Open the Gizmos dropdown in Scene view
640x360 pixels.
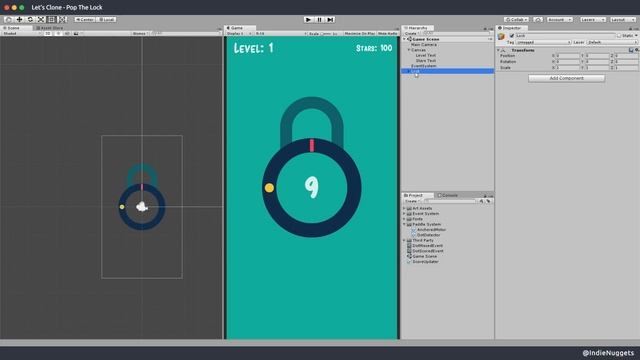(140, 33)
